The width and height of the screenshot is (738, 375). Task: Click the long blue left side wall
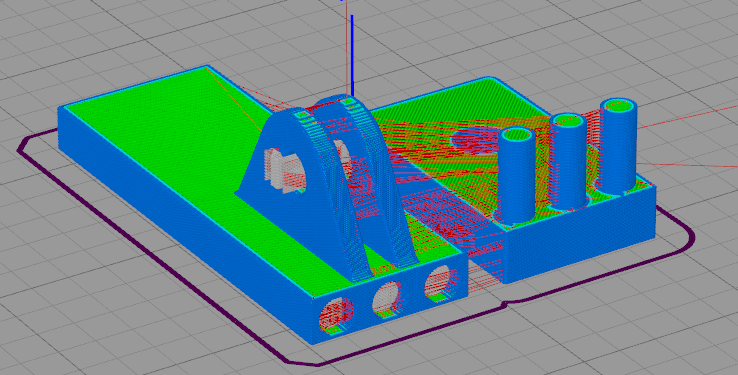184,231
